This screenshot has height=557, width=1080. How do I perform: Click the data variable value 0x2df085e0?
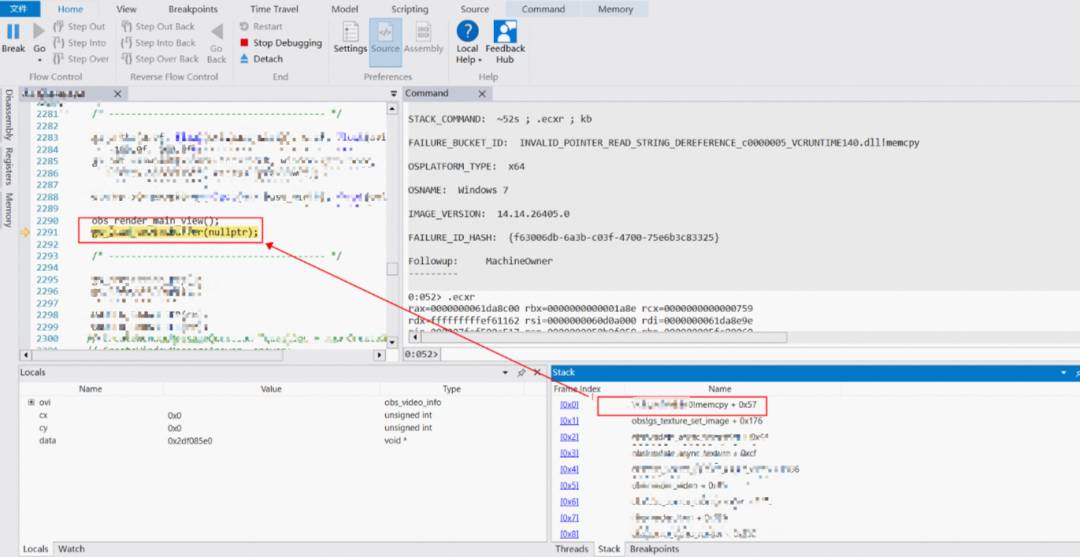point(190,440)
